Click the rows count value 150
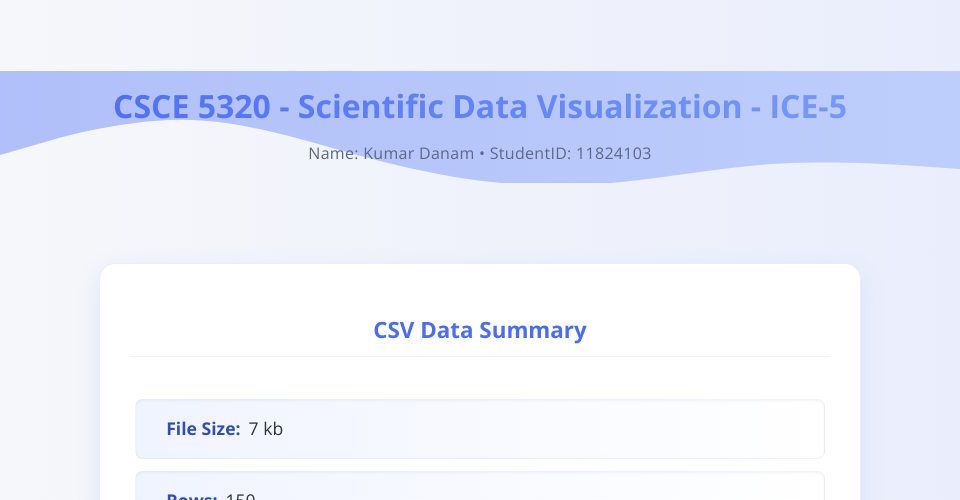Viewport: 960px width, 500px height. [241, 496]
